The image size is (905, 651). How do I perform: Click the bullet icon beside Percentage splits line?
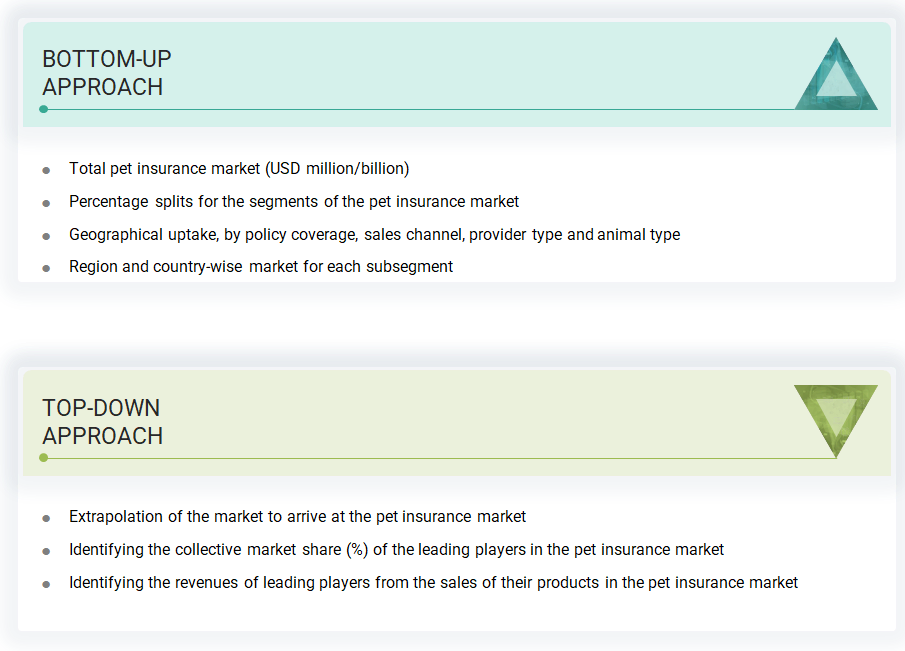pyautogui.click(x=46, y=202)
